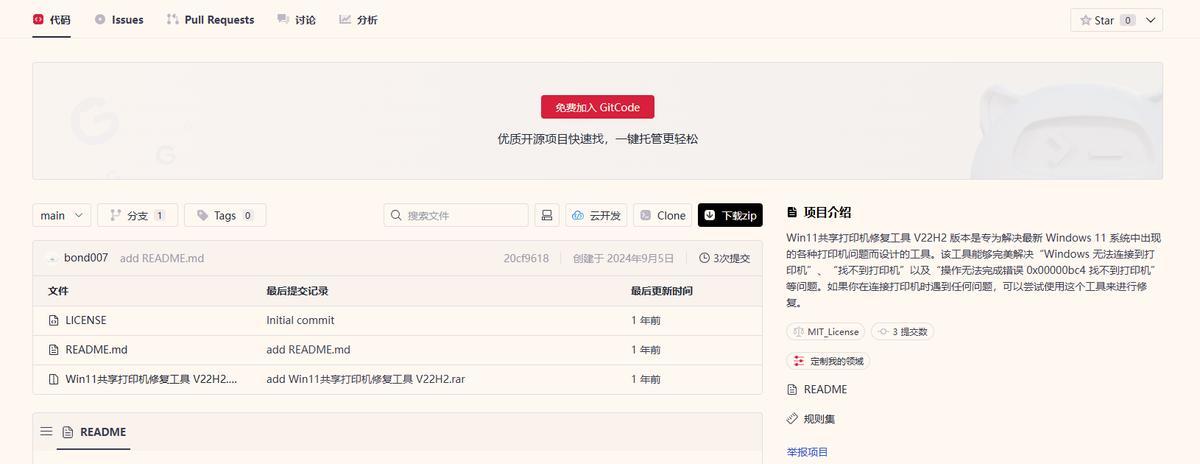Click the 下载zip download button
Screen dimensions: 1200x464
click(x=730, y=215)
